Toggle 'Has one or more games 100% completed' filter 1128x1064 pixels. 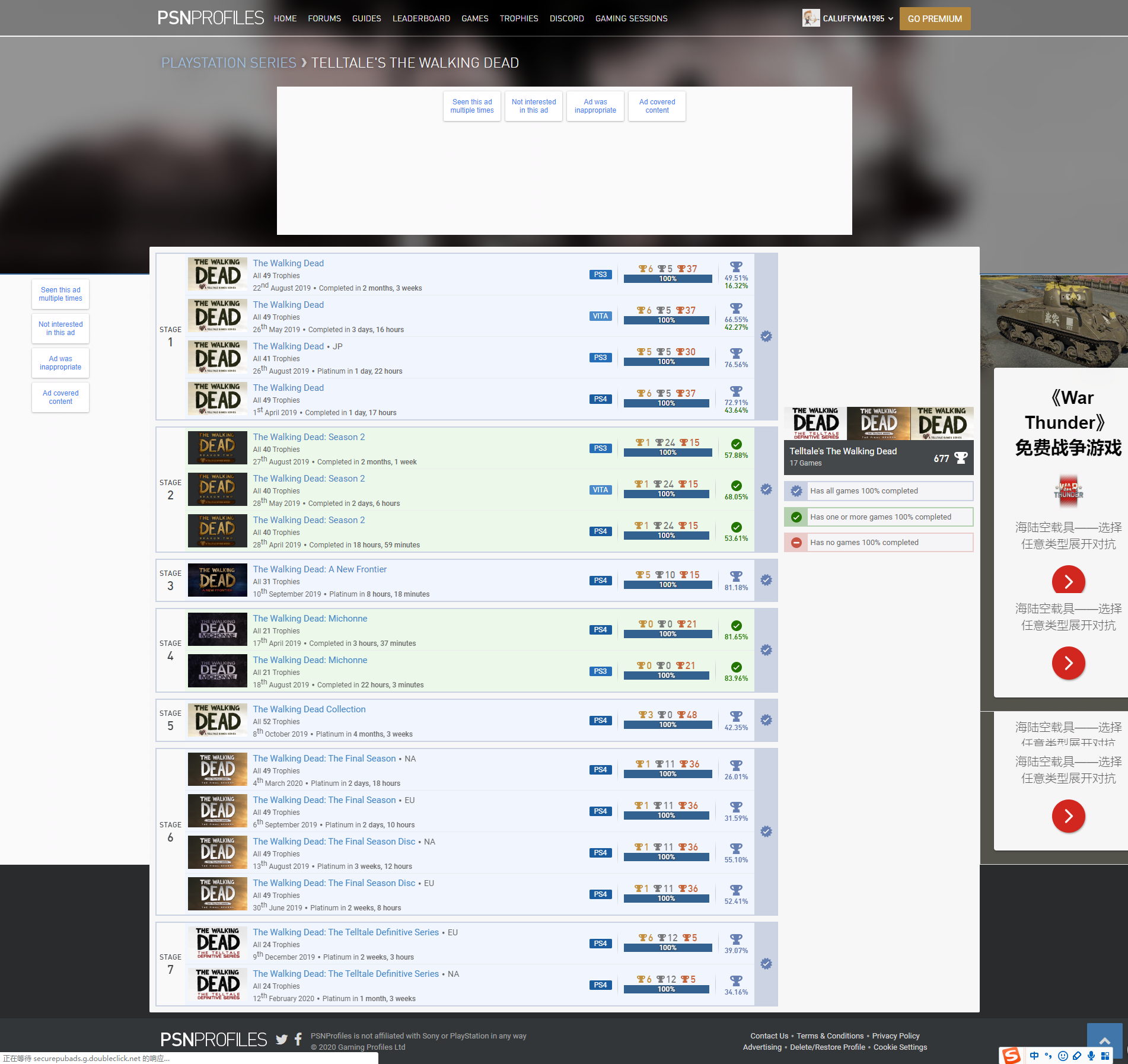879,517
